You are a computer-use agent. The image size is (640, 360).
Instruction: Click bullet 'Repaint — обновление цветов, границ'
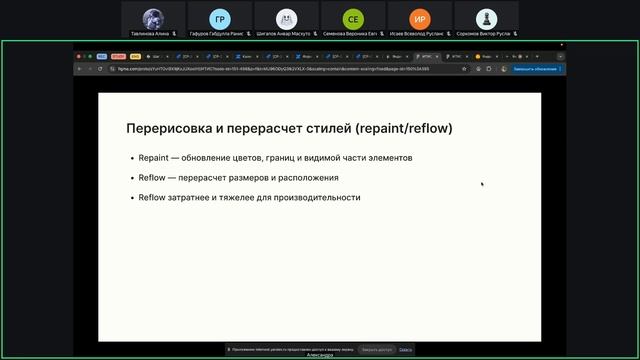[275, 158]
